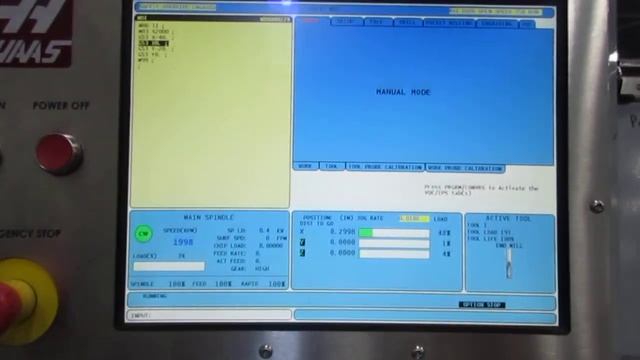Switch to the VQC tab
Image resolution: width=640 pixels, height=360 pixels.
[x=527, y=24]
